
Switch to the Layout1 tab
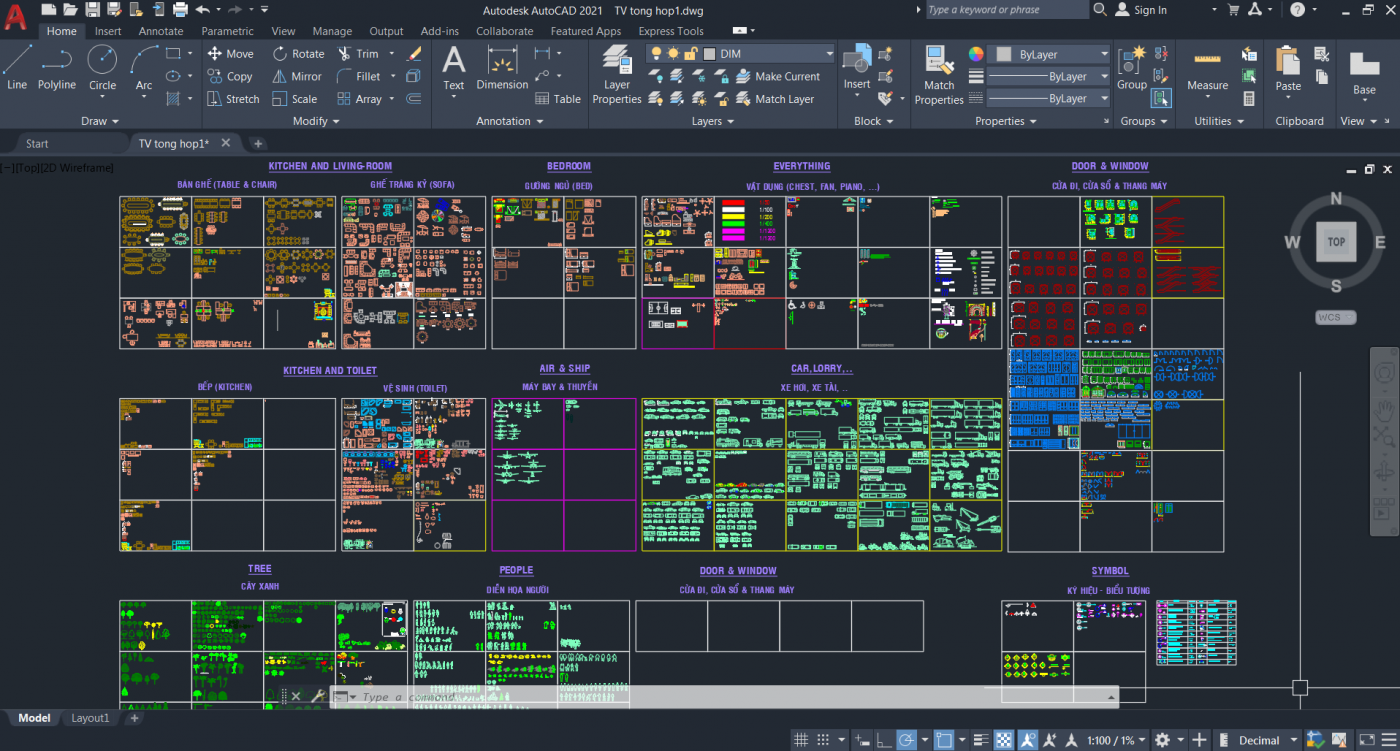click(90, 718)
